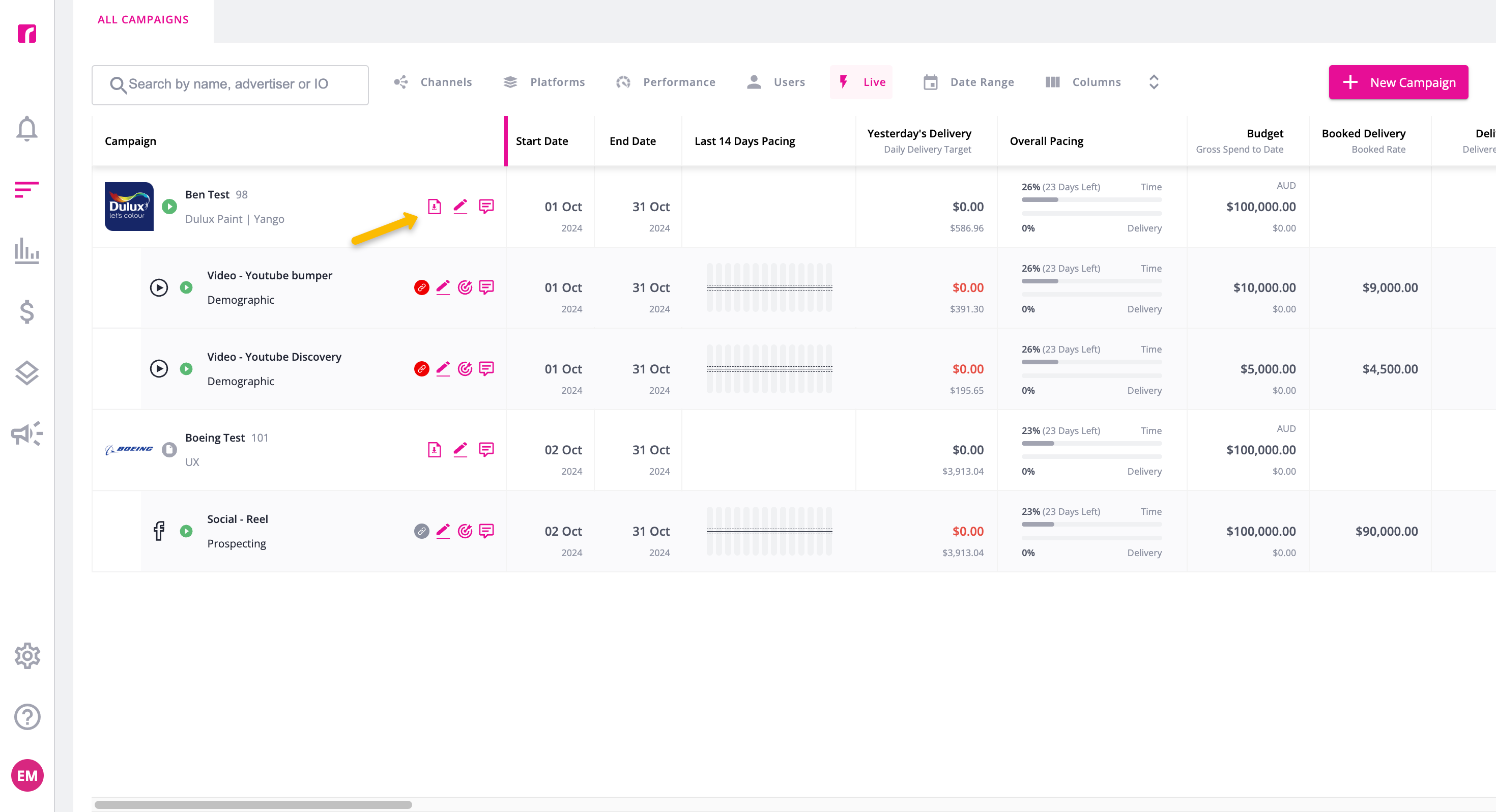The width and height of the screenshot is (1496, 812).
Task: Click the Time pacing bar for Boeing Test
Action: point(1091,443)
